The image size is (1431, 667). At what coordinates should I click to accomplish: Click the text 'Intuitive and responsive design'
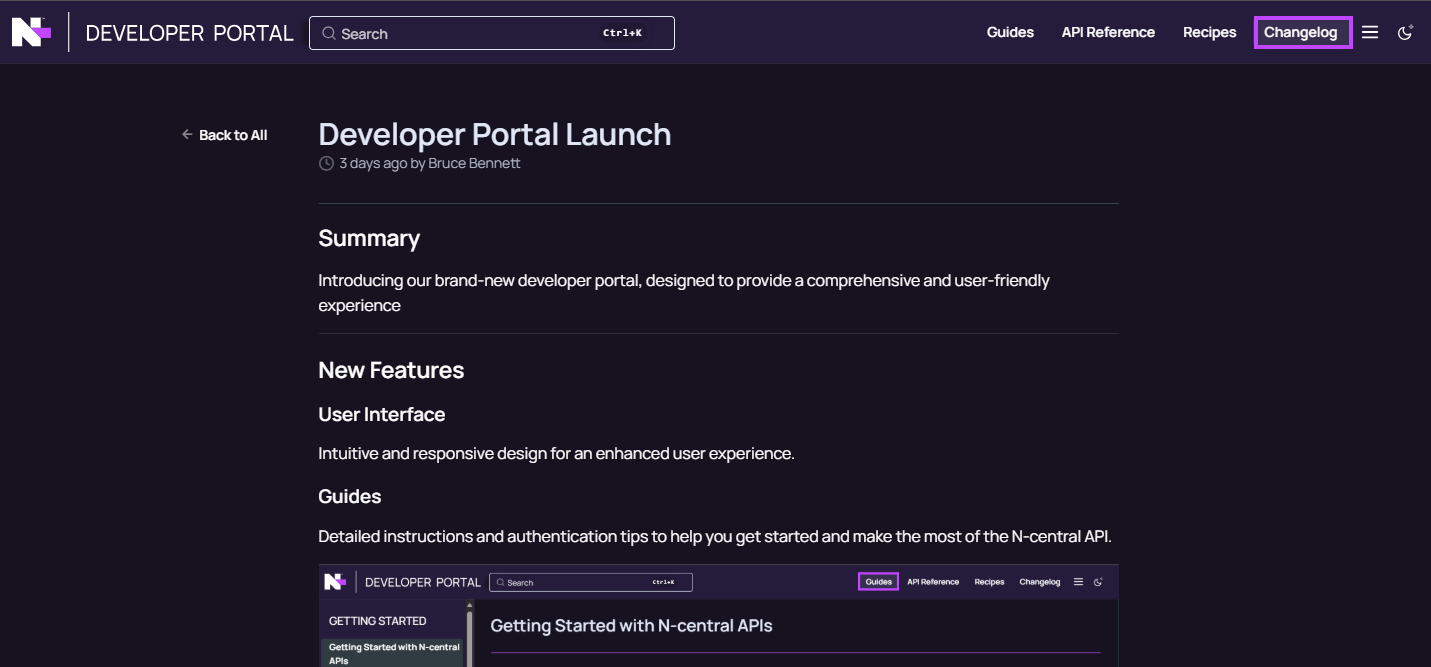click(x=432, y=453)
